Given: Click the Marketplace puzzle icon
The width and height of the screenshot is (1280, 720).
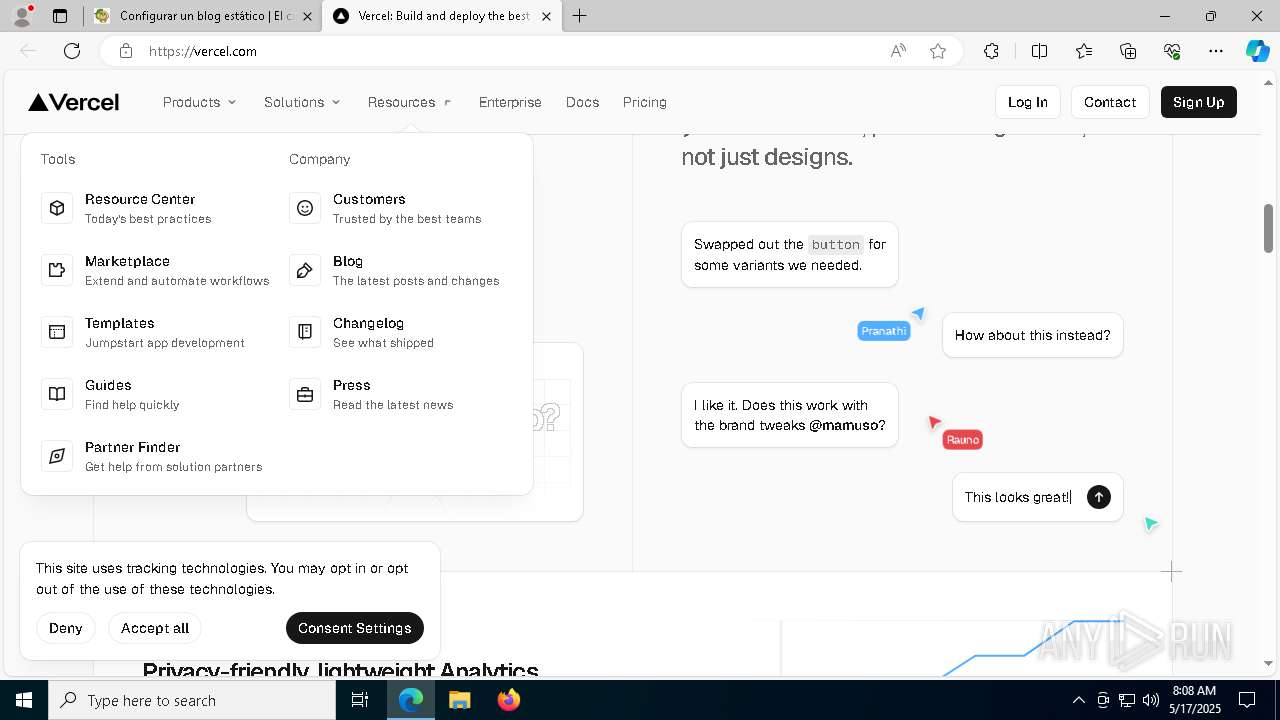Looking at the screenshot, I should click(57, 270).
